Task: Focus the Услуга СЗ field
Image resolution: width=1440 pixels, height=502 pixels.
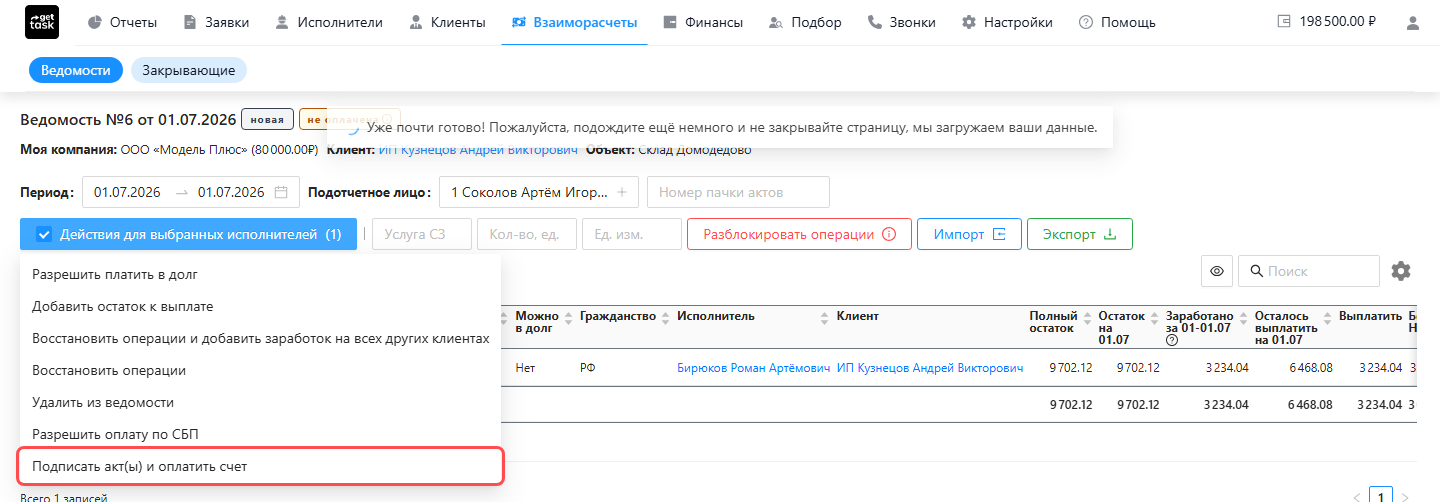Action: (421, 235)
